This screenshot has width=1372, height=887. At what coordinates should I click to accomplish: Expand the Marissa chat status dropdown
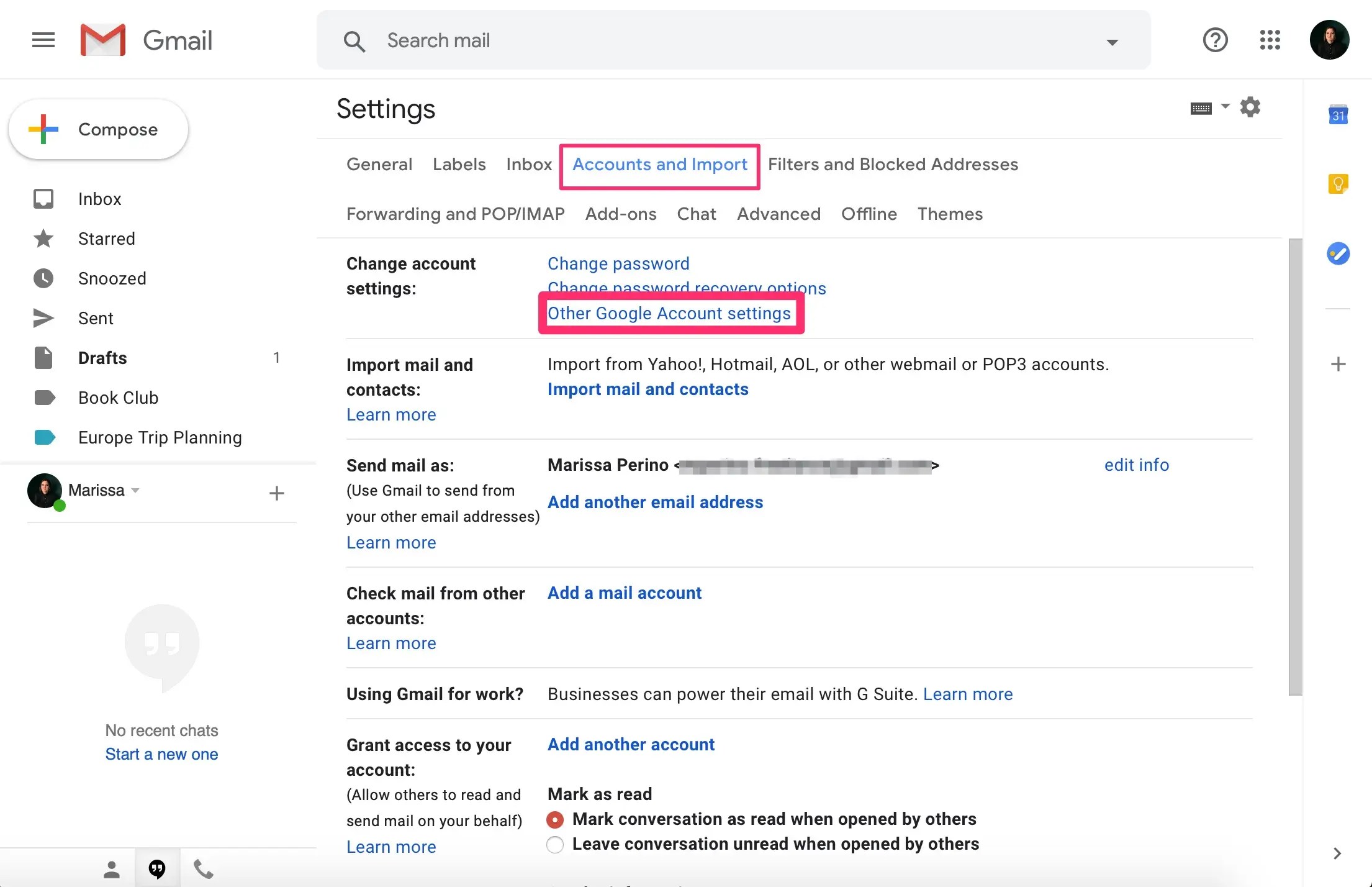tap(135, 491)
